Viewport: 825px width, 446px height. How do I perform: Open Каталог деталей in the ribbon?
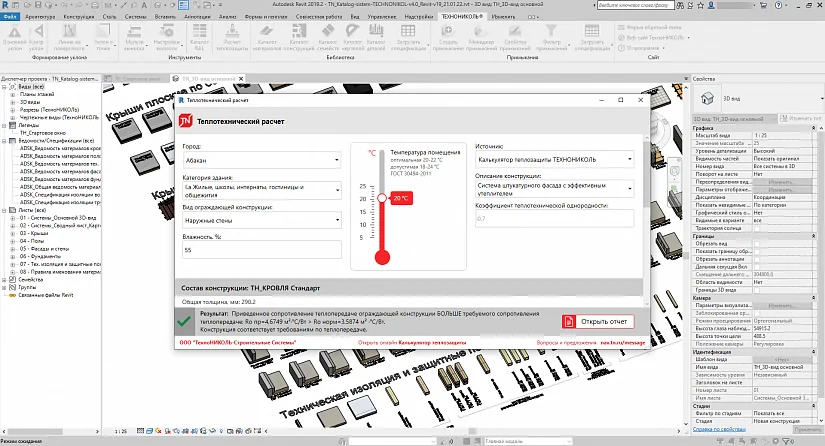point(376,37)
